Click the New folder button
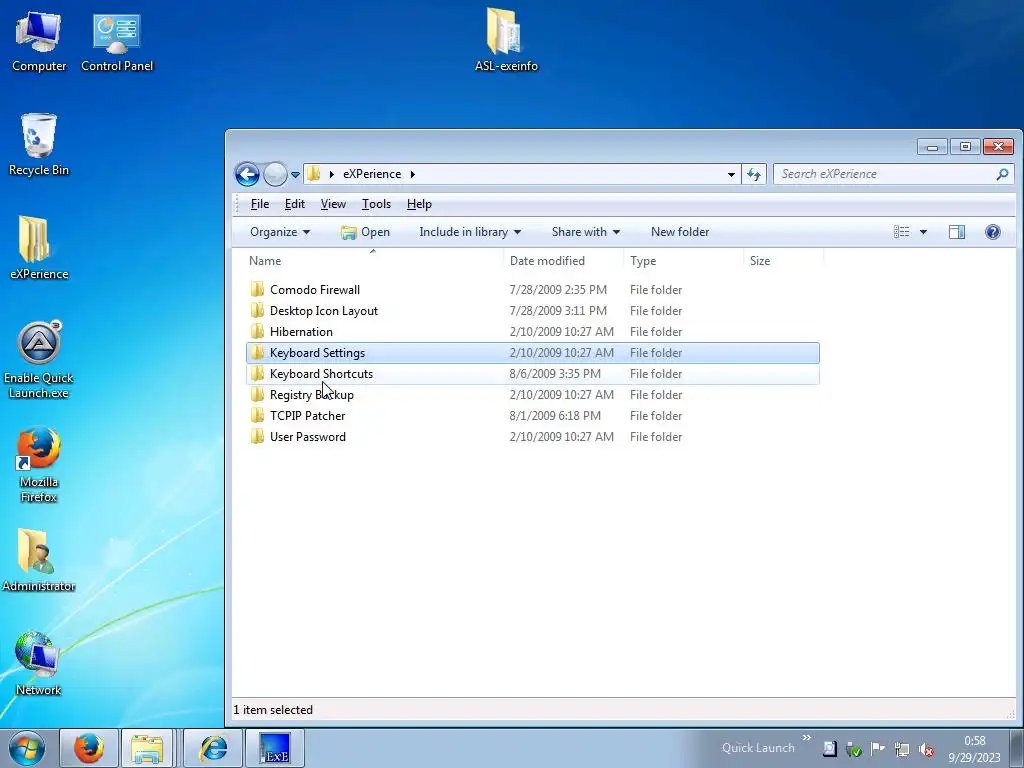 (680, 232)
